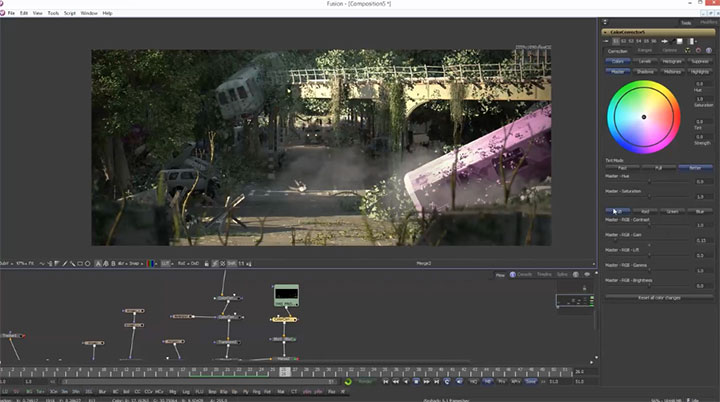Adjust the Master Hue slider

tap(649, 181)
